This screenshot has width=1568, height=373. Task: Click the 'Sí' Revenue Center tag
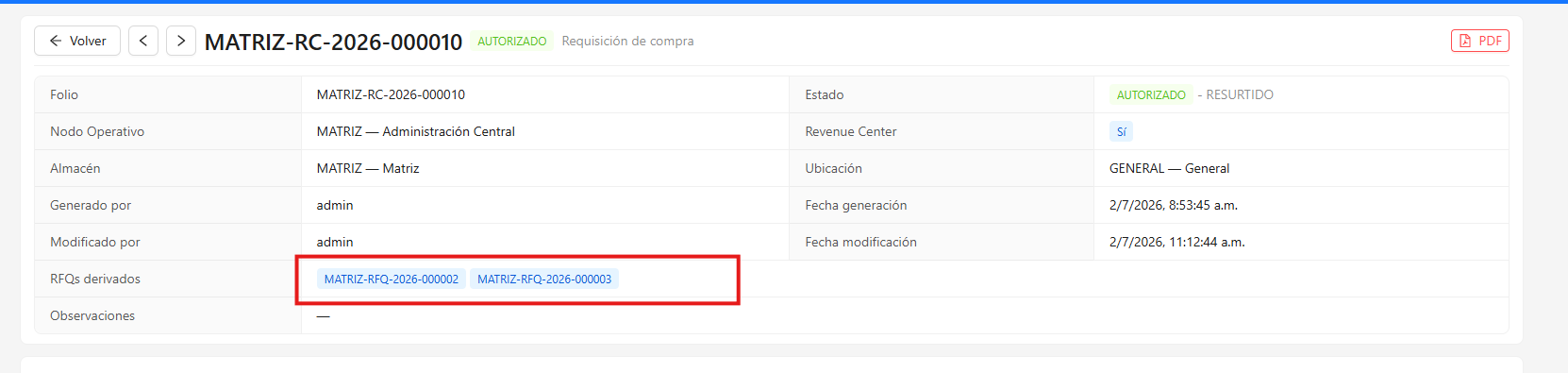pos(1121,131)
